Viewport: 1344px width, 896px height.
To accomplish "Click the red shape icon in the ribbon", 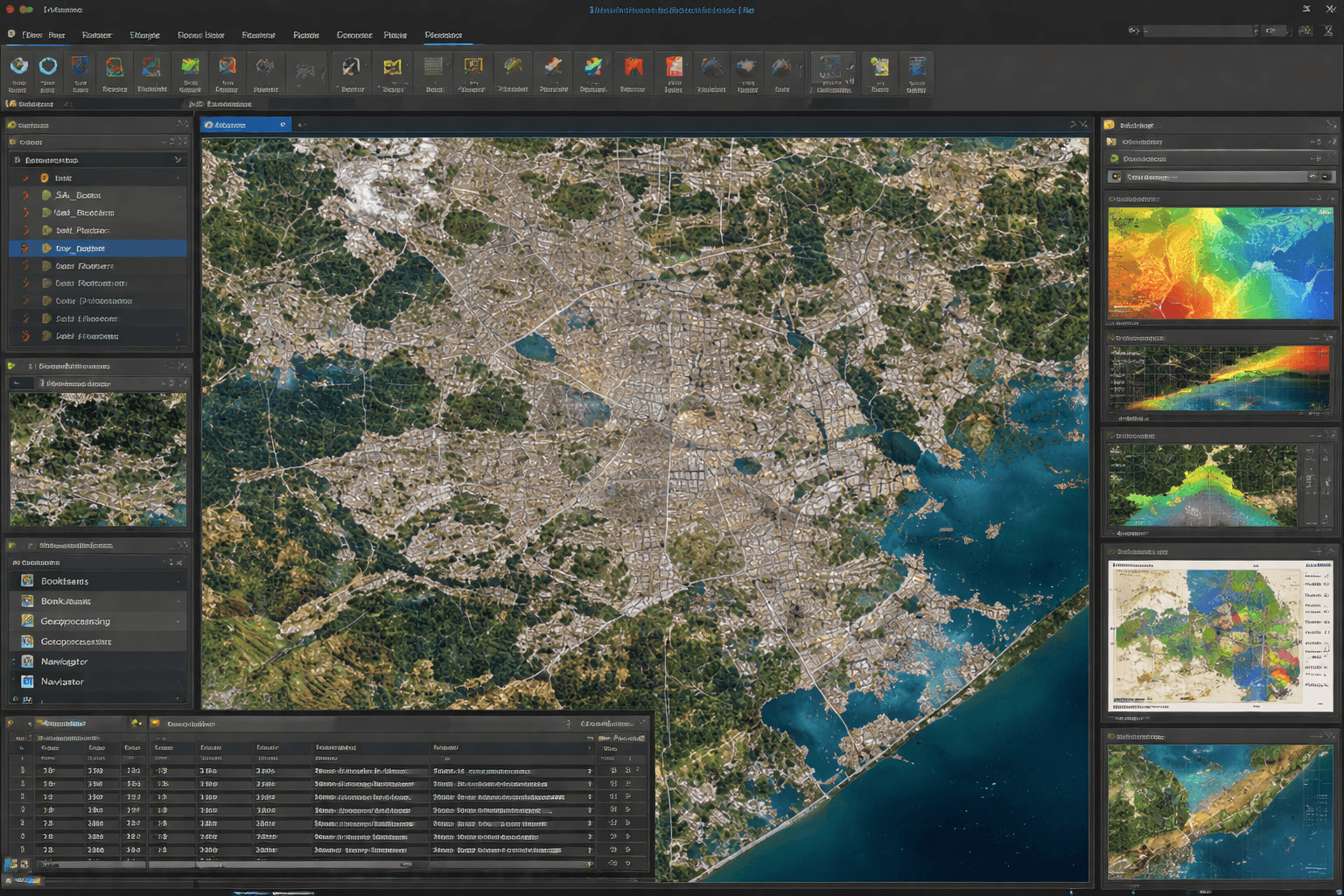I will pyautogui.click(x=633, y=67).
